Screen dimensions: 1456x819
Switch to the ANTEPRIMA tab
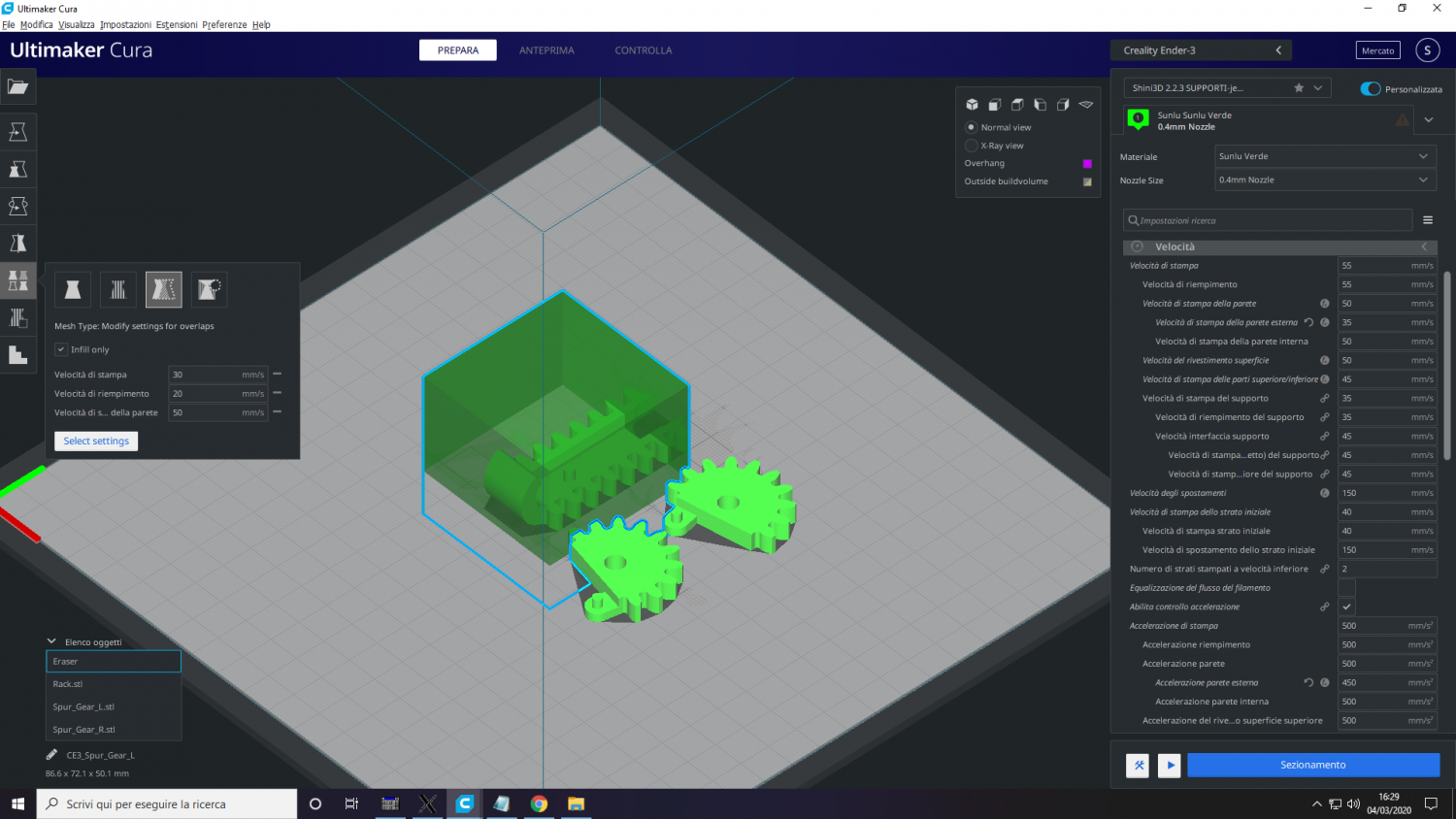coord(546,50)
